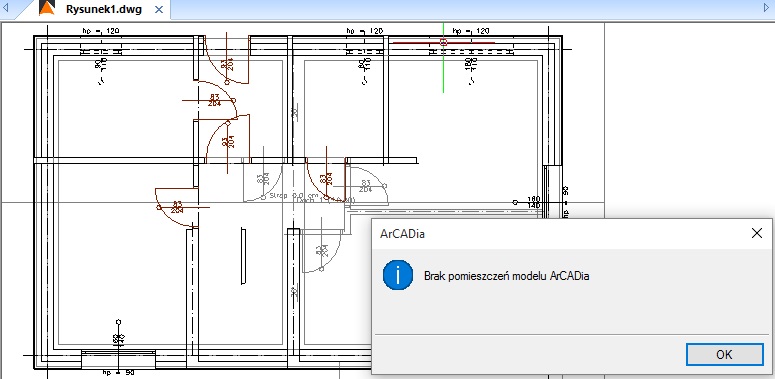The image size is (775, 379).
Task: Click the 180/140 window dimension label
Action: [x=534, y=202]
